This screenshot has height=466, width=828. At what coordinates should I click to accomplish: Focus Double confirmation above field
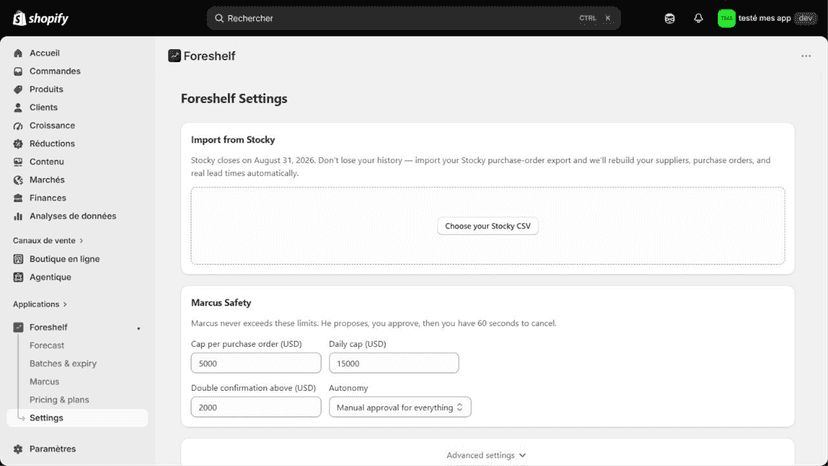pyautogui.click(x=256, y=407)
